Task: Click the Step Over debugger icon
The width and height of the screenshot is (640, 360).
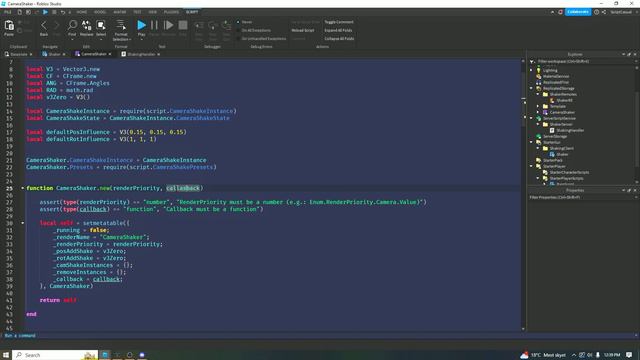Action: click(x=213, y=26)
